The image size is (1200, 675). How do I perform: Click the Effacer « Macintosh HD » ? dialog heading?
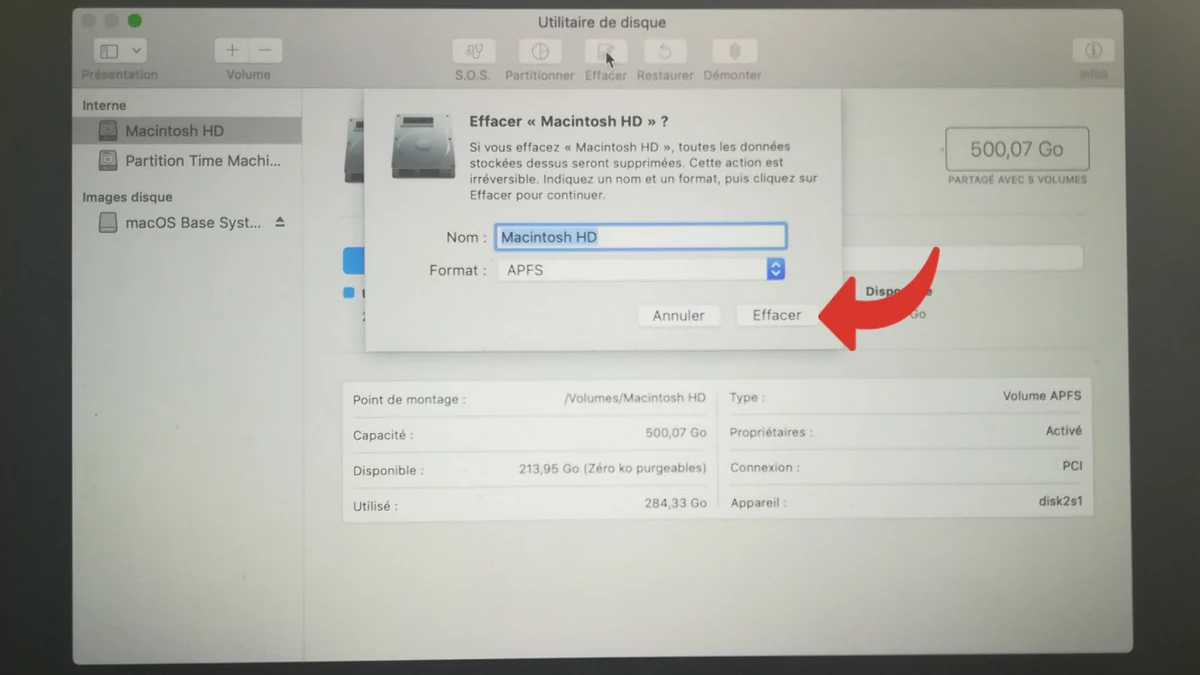(569, 121)
